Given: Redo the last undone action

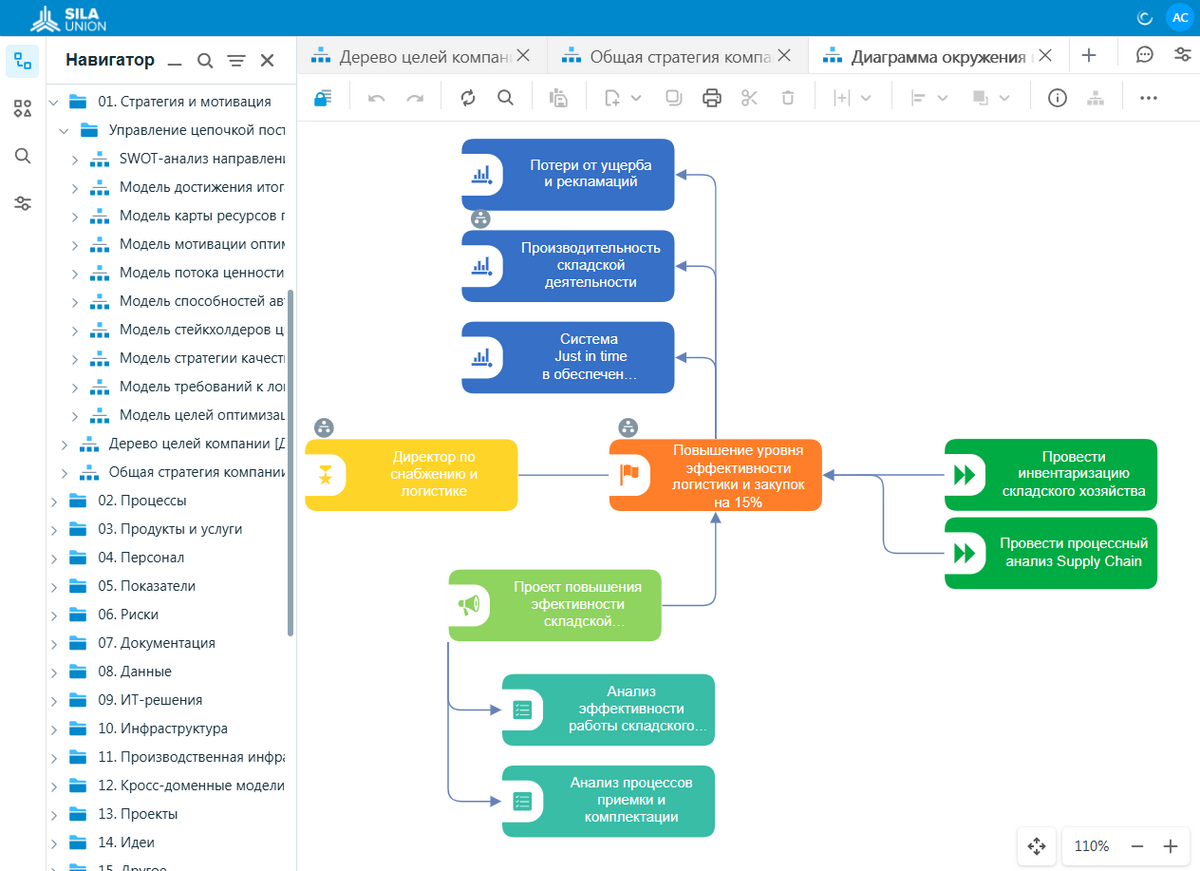Looking at the screenshot, I should click(x=415, y=98).
